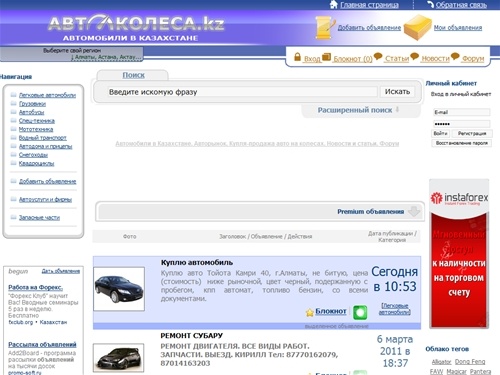500x375 pixels.
Task: Click the speech bubble icon beside Новости
Action: point(414,56)
